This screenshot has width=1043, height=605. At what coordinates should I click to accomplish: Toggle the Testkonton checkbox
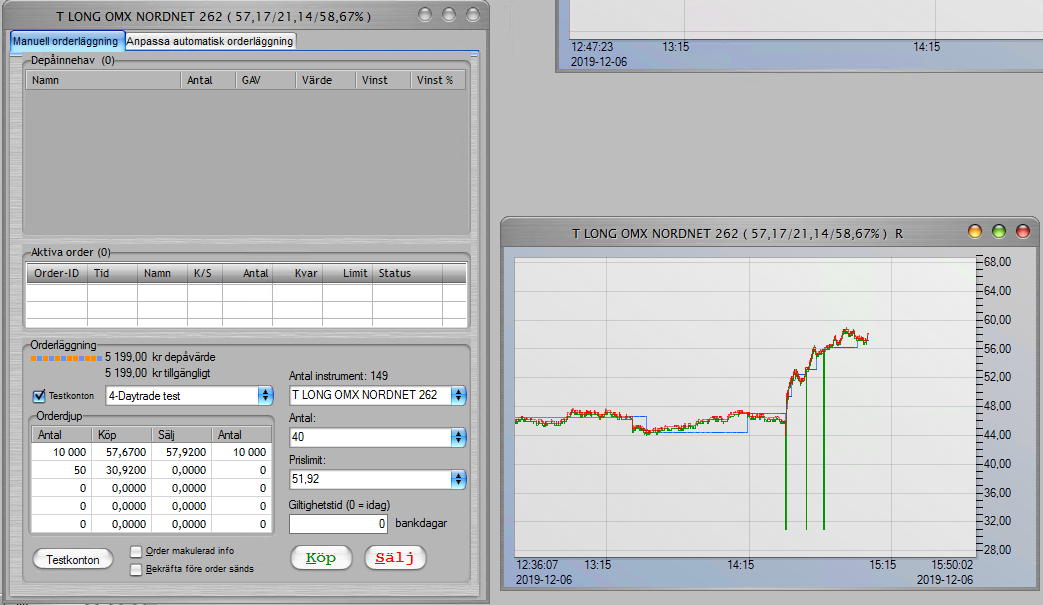(x=40, y=396)
